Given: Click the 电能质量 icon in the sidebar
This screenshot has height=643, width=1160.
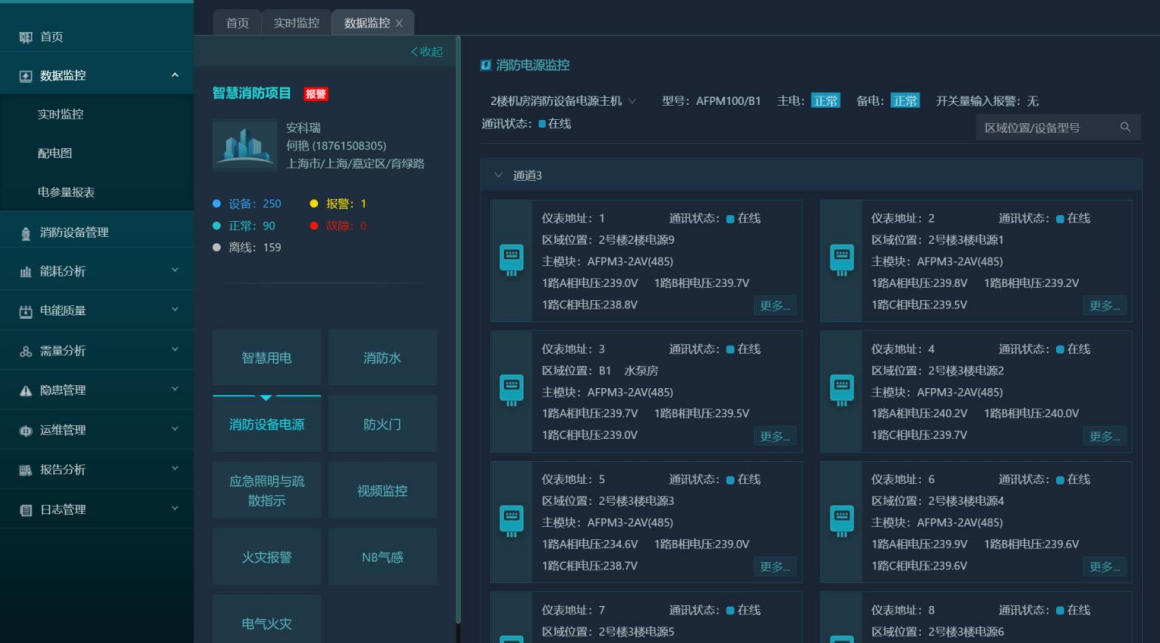Looking at the screenshot, I should coord(26,312).
